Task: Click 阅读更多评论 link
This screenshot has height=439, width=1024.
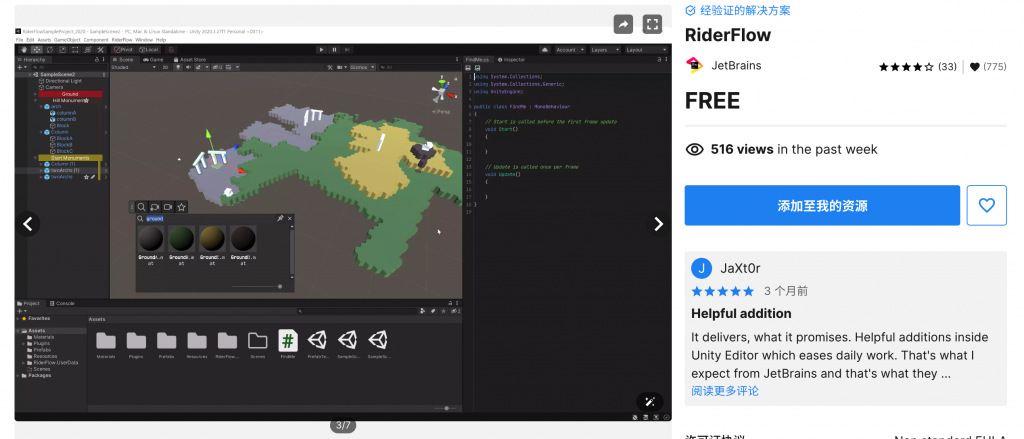Action: click(x=725, y=391)
